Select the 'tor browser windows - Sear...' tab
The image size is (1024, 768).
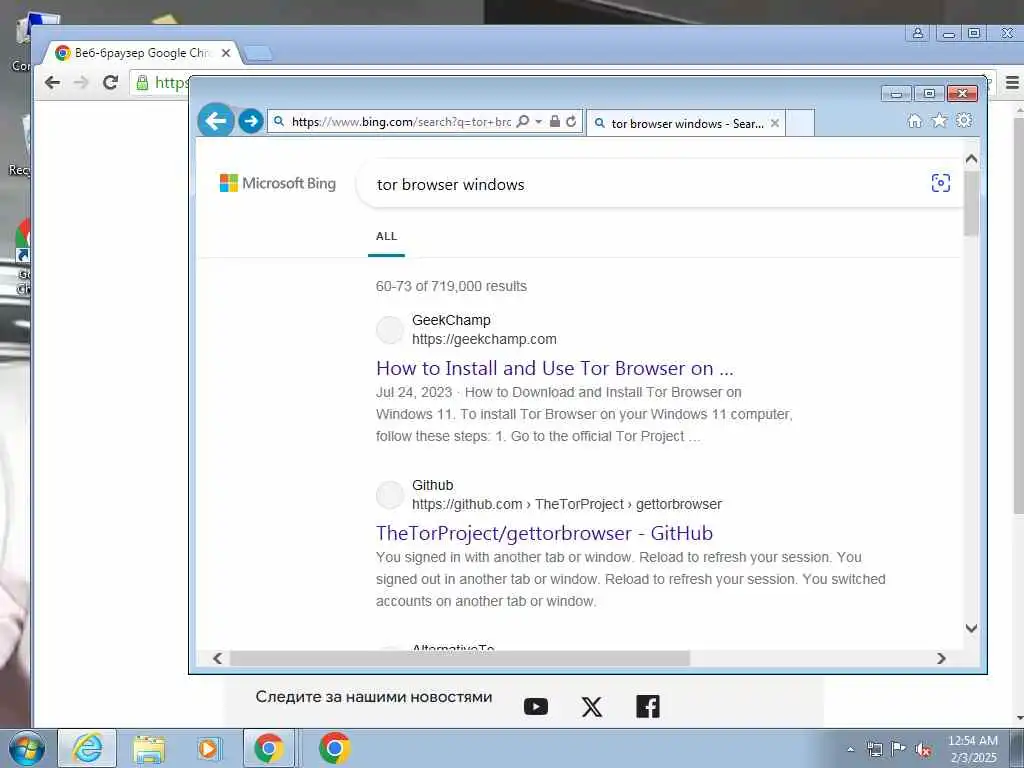(x=686, y=123)
